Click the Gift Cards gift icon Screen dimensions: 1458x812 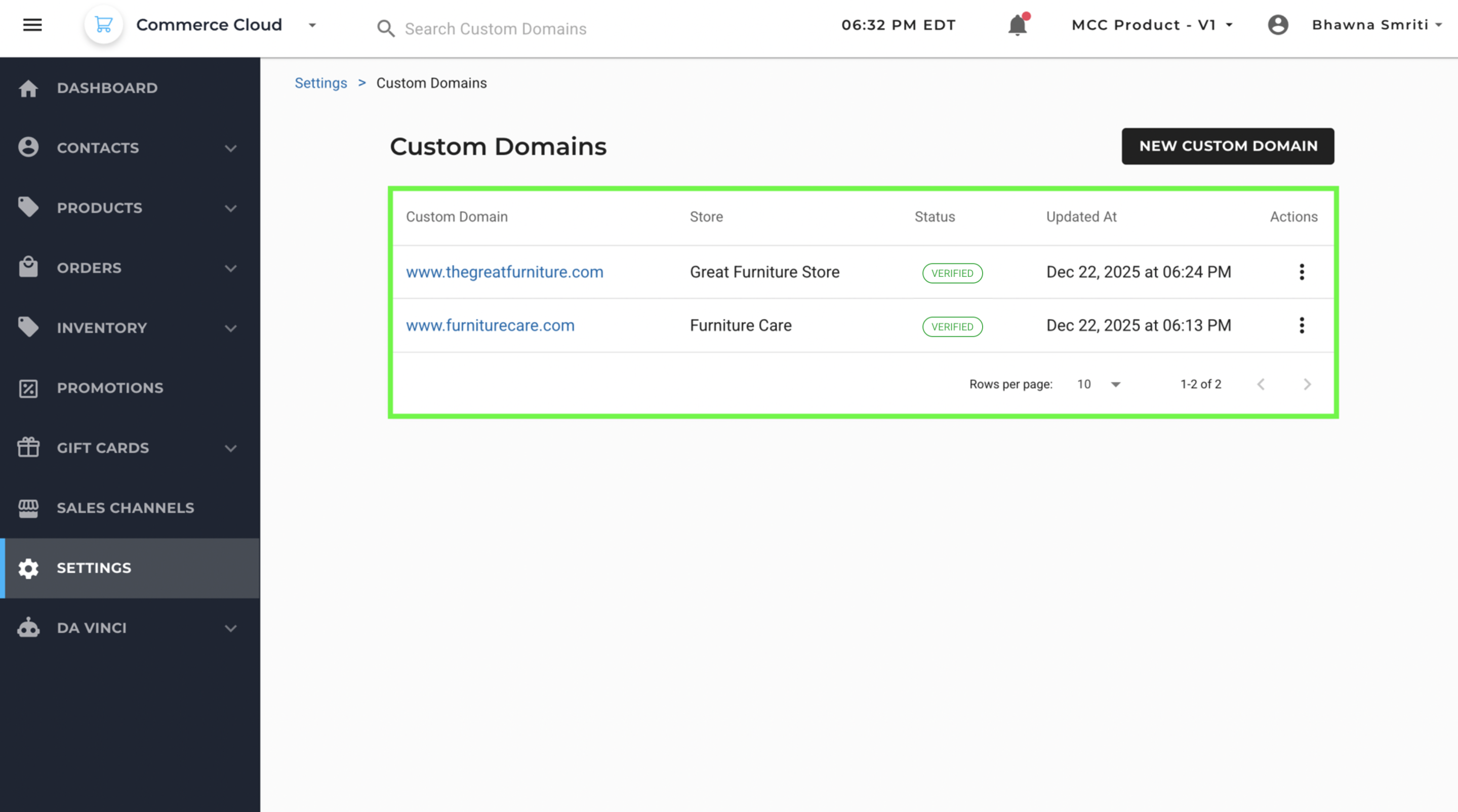click(28, 447)
